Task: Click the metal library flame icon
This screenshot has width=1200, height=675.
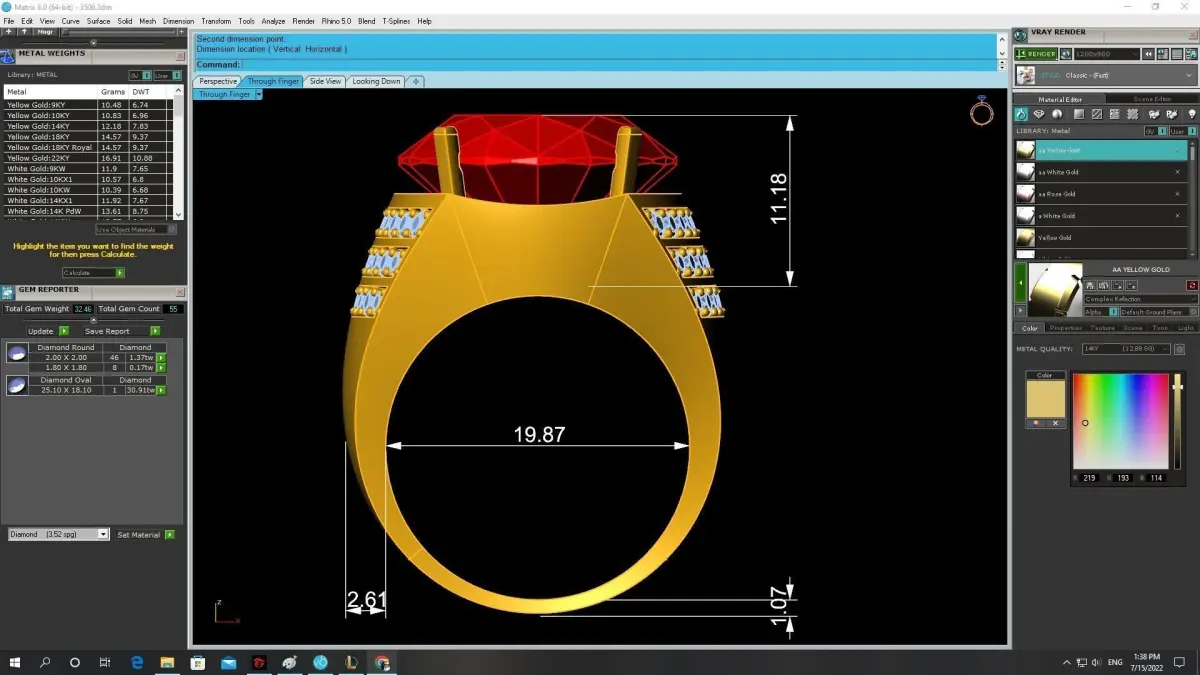Action: point(1022,115)
